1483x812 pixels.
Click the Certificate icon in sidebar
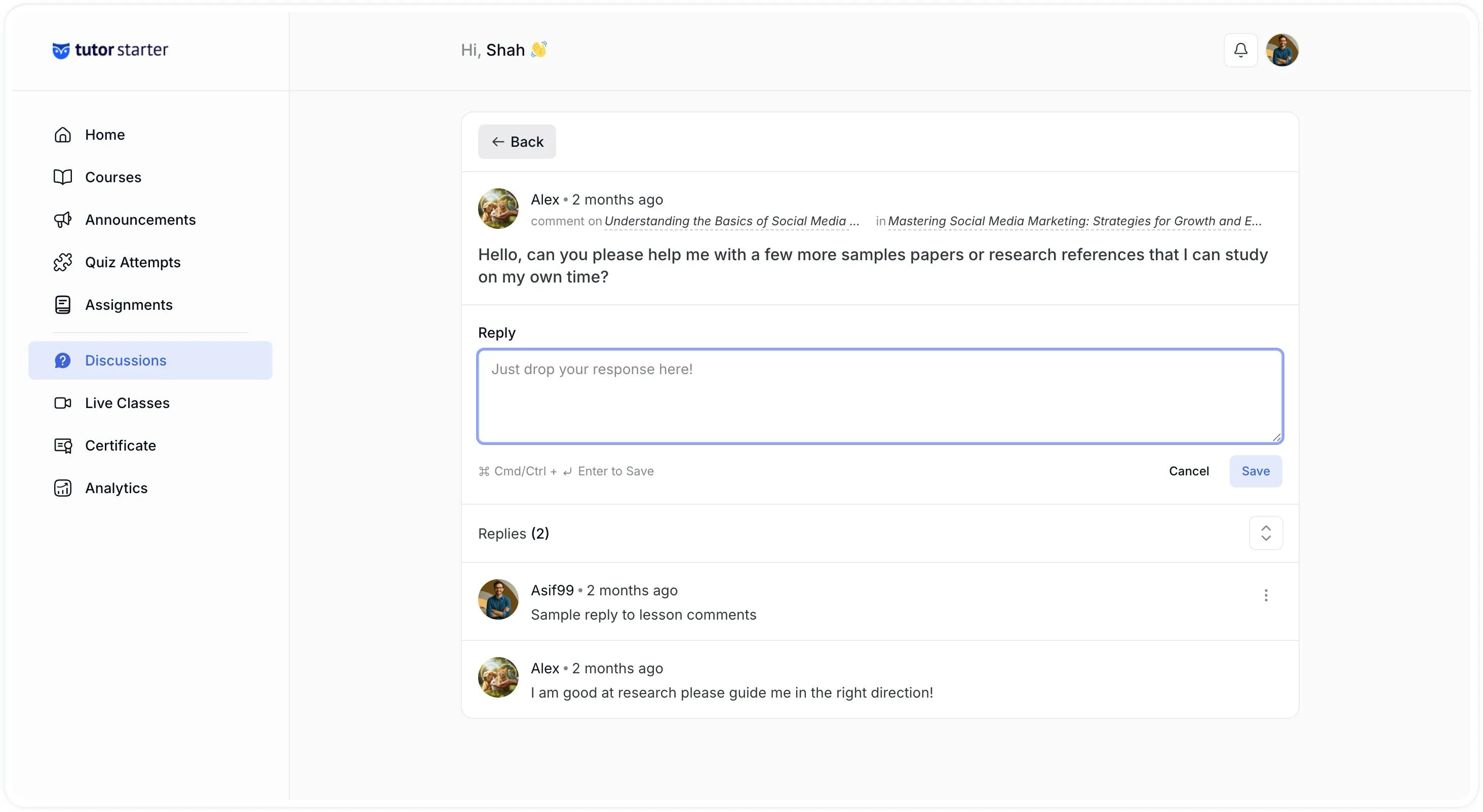pos(63,446)
